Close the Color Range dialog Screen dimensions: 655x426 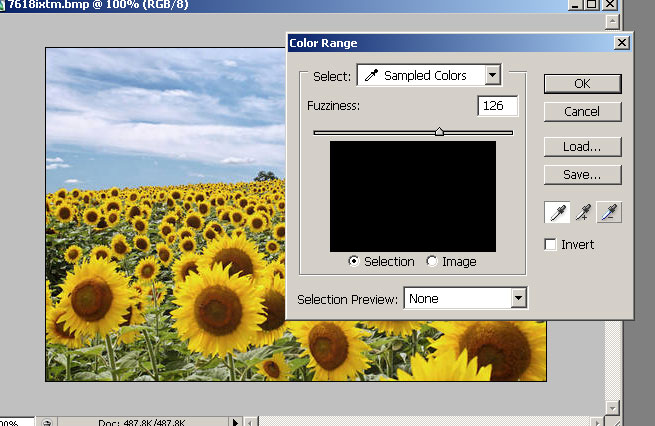click(622, 43)
